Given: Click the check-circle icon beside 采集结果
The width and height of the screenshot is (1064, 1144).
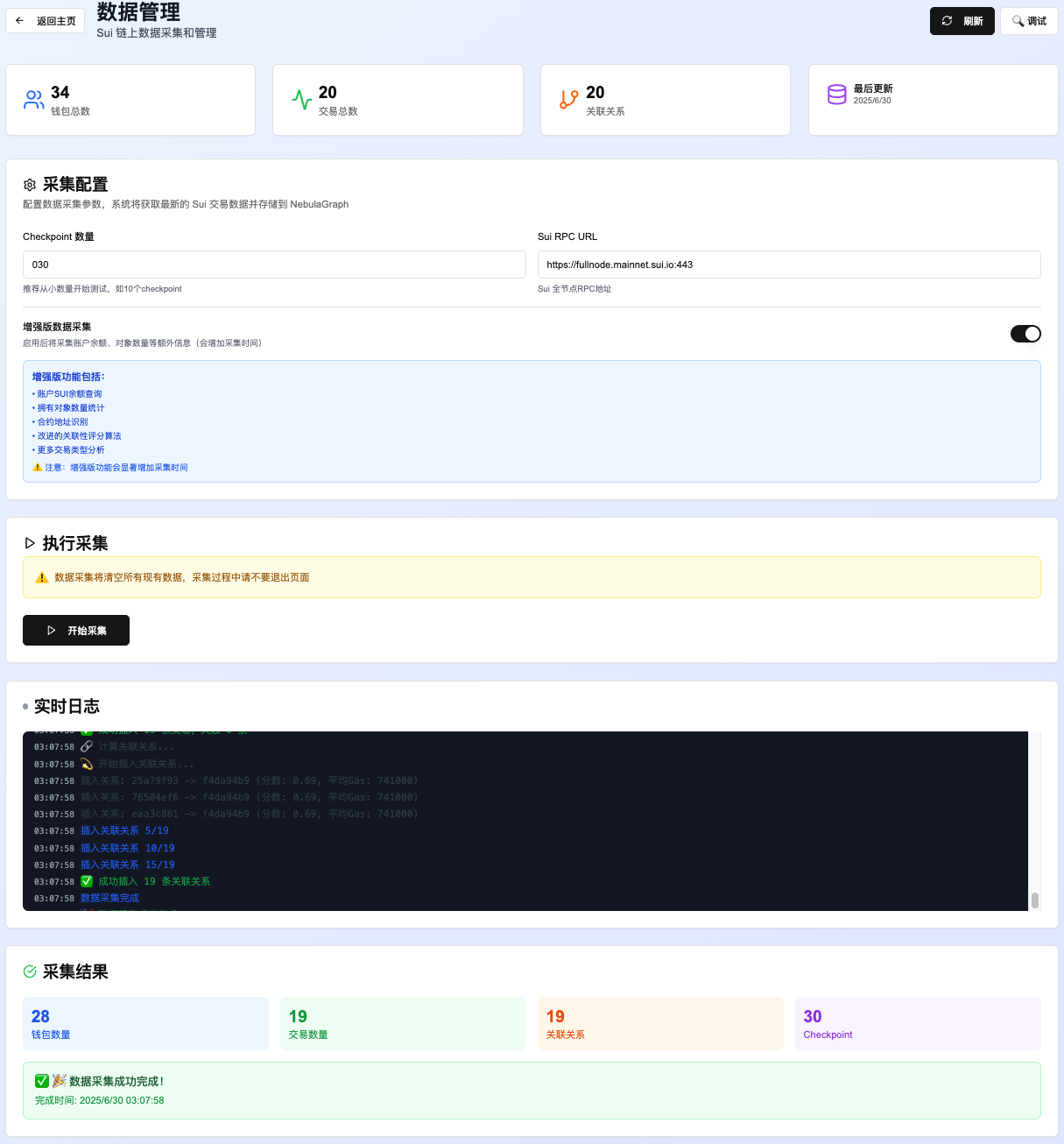Looking at the screenshot, I should (x=30, y=971).
